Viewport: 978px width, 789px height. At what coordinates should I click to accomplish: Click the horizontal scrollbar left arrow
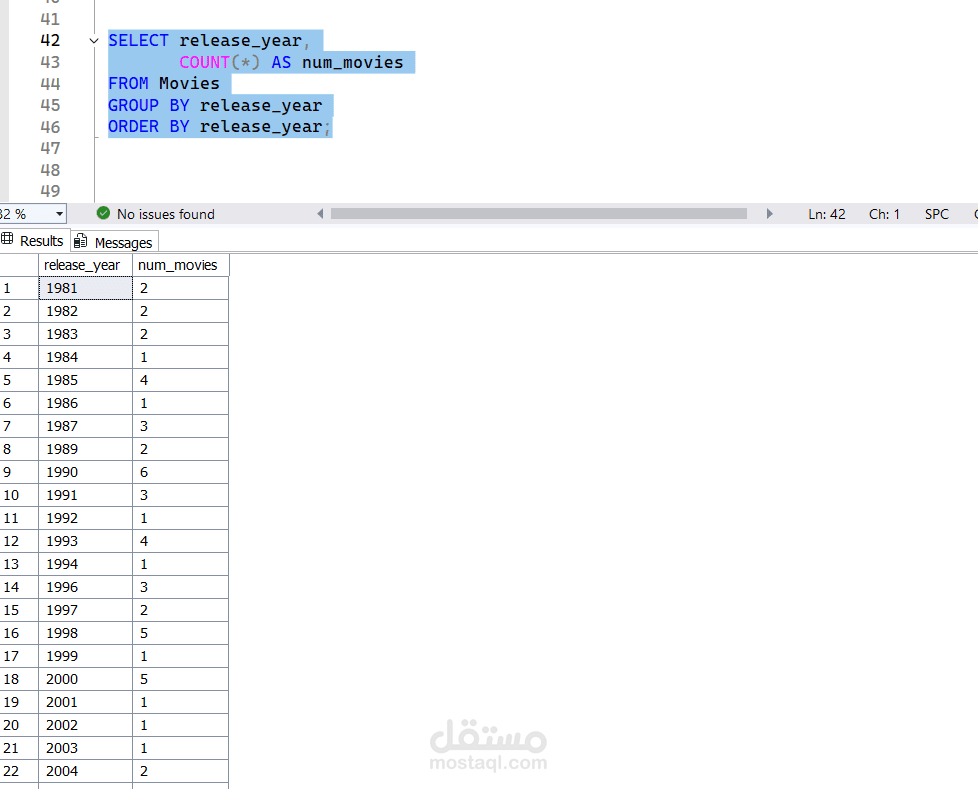click(320, 214)
